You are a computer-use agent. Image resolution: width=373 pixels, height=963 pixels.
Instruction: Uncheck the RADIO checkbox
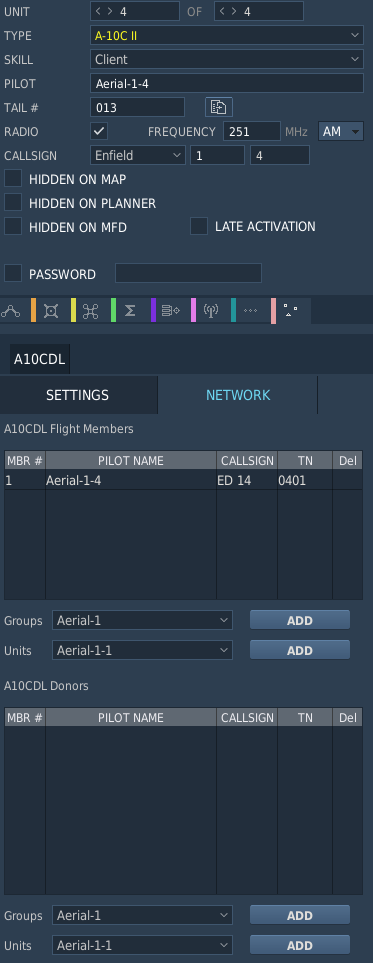(x=100, y=131)
